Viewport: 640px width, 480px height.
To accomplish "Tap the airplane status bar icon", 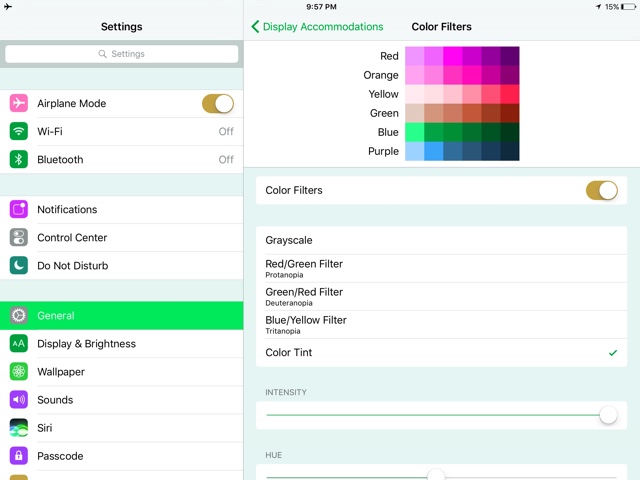I will coord(8,7).
